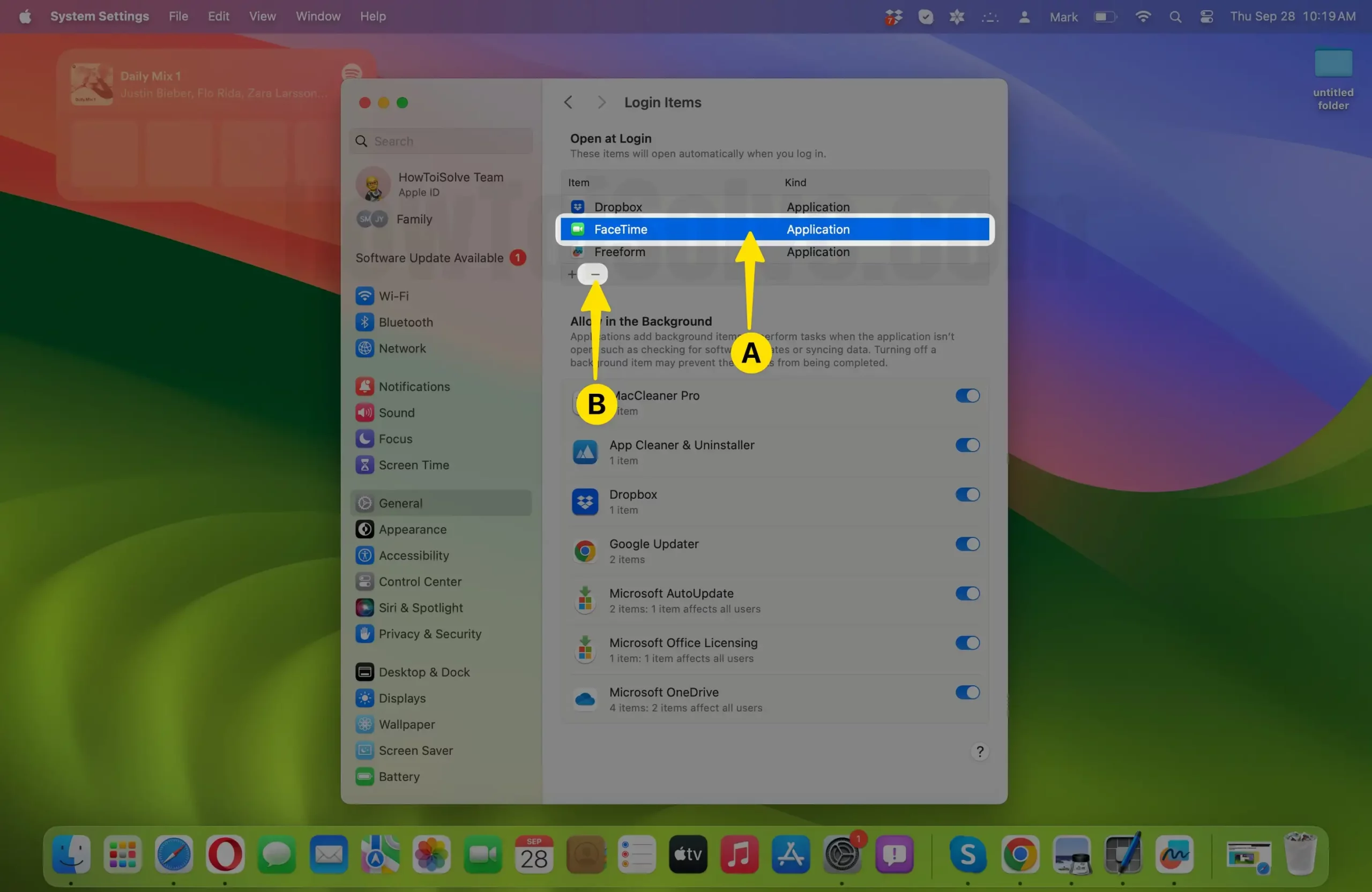
Task: Select the Freeform login item row
Action: coord(776,252)
